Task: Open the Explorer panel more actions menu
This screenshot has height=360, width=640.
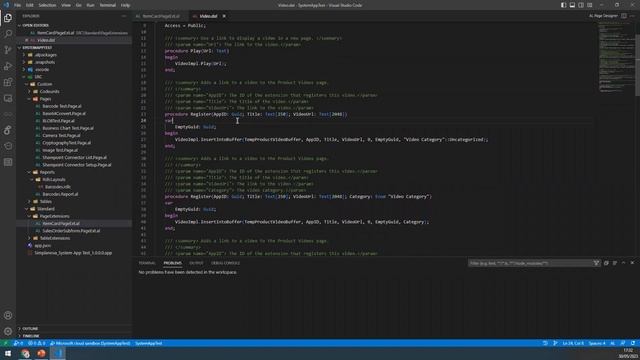Action: click(124, 16)
